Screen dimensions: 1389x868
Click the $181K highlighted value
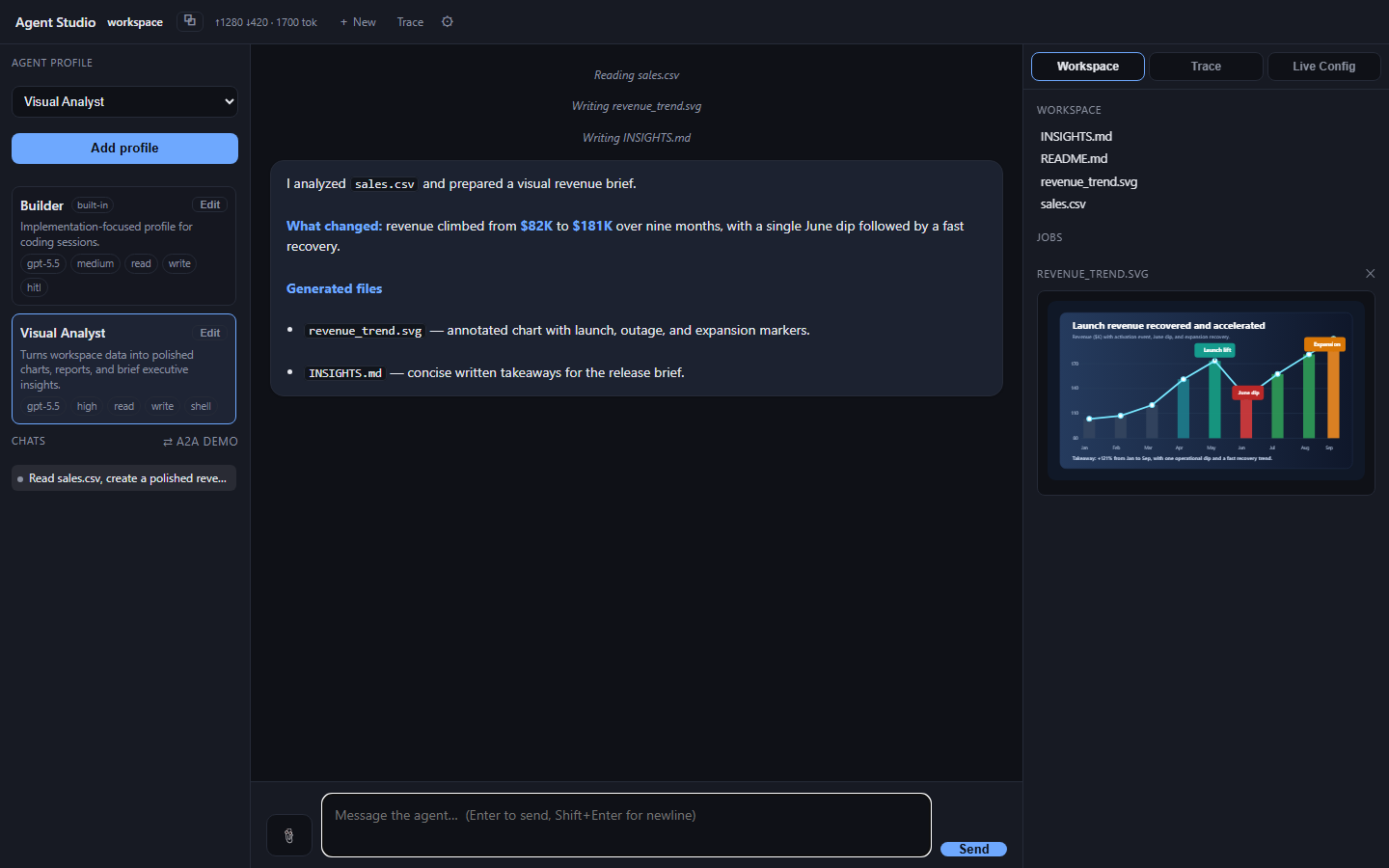[x=592, y=226]
